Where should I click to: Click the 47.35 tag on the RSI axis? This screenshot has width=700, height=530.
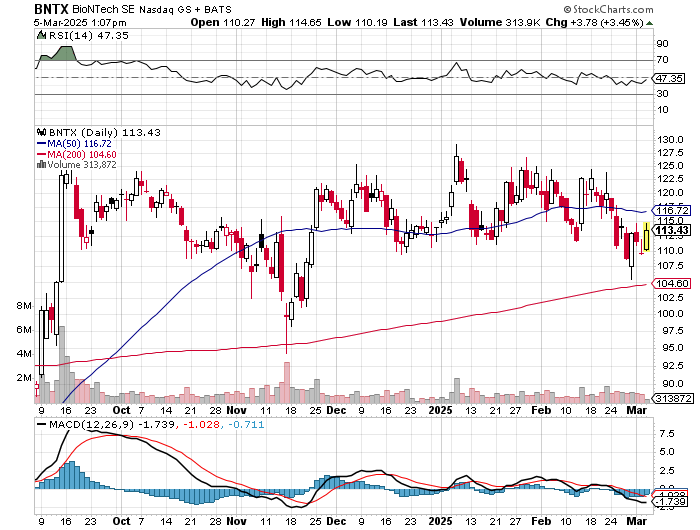669,79
